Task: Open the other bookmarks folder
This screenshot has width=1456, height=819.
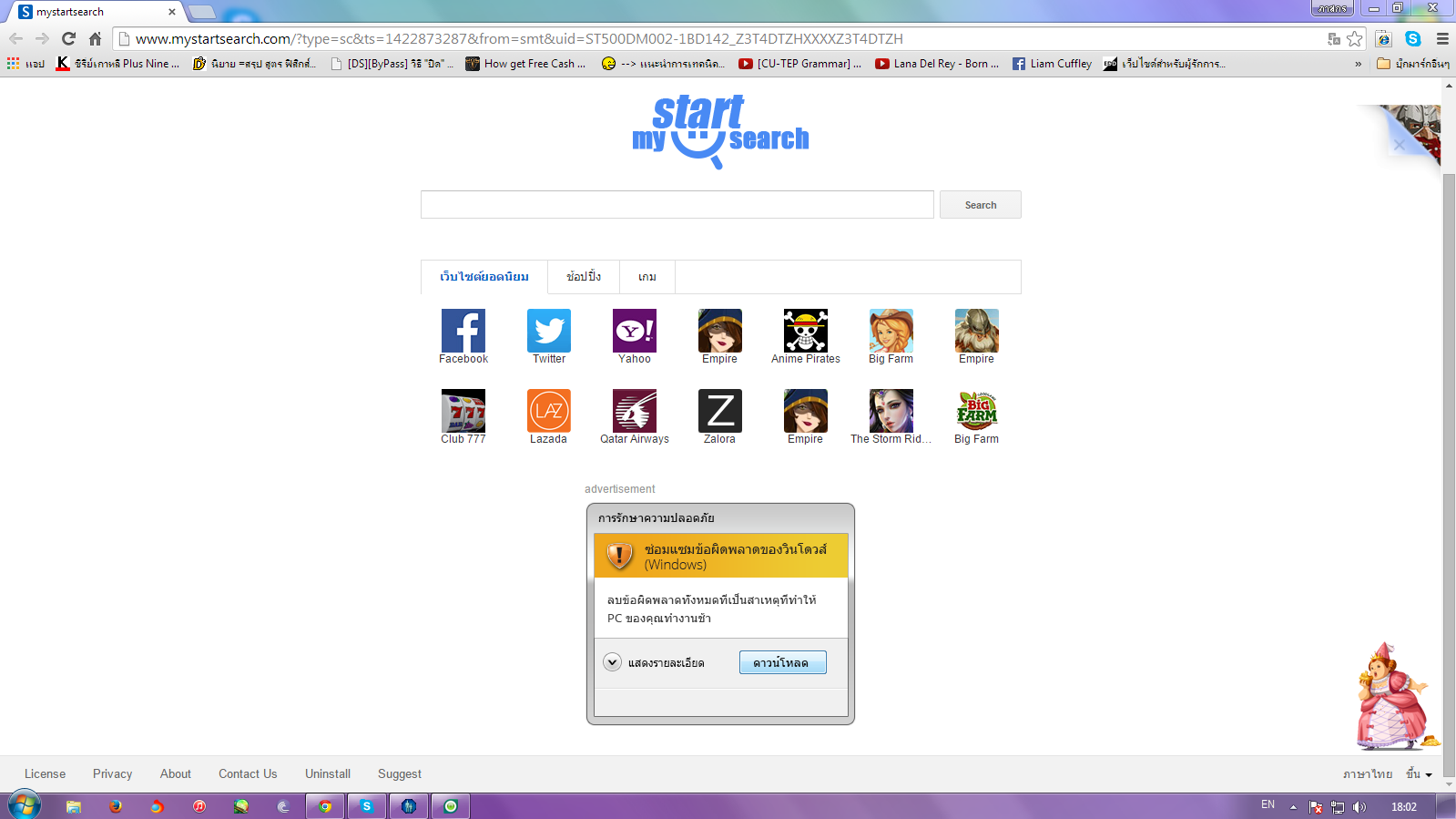Action: click(1413, 64)
